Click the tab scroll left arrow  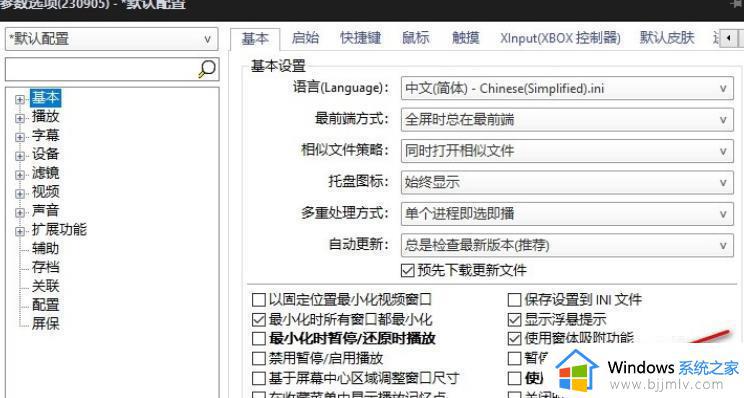point(728,38)
